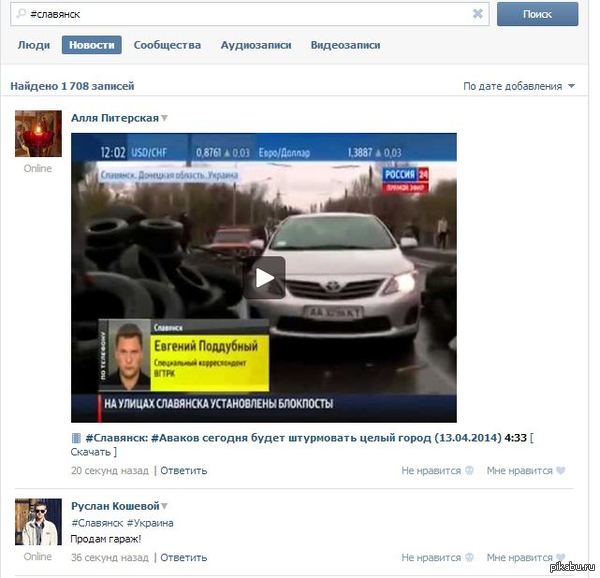This screenshot has height=578, width=600.
Task: Open Алля Питерская's profile avatar
Action: [x=38, y=134]
